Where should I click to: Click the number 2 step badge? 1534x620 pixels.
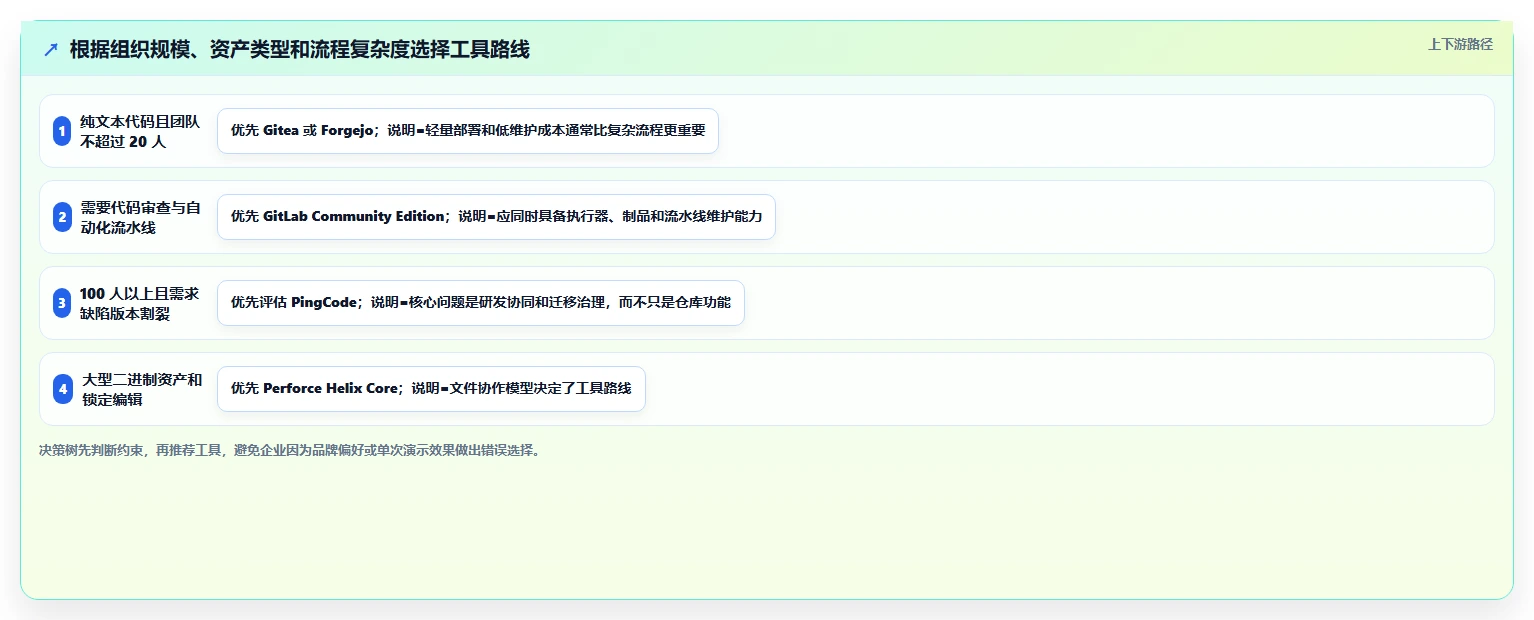pyautogui.click(x=62, y=217)
